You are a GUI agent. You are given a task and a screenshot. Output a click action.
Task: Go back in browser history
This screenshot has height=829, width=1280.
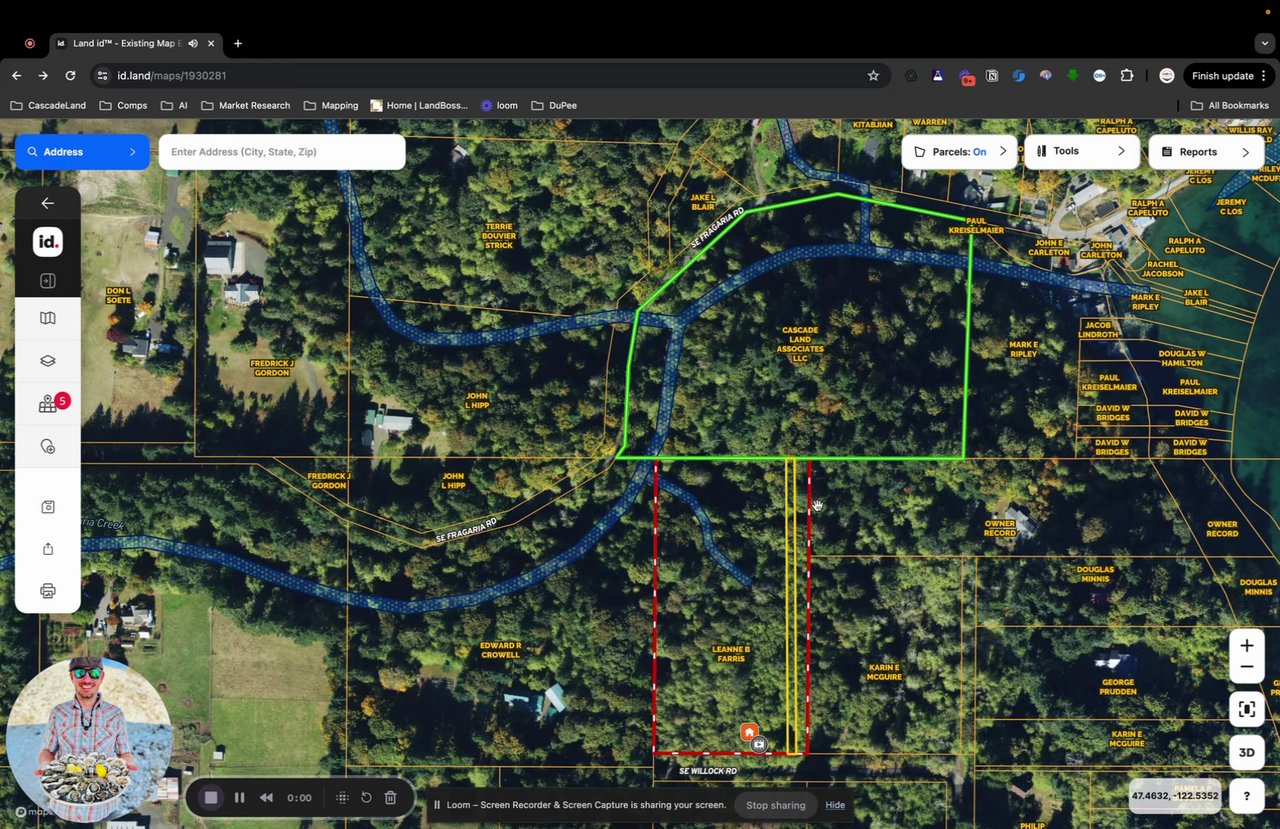(x=16, y=76)
